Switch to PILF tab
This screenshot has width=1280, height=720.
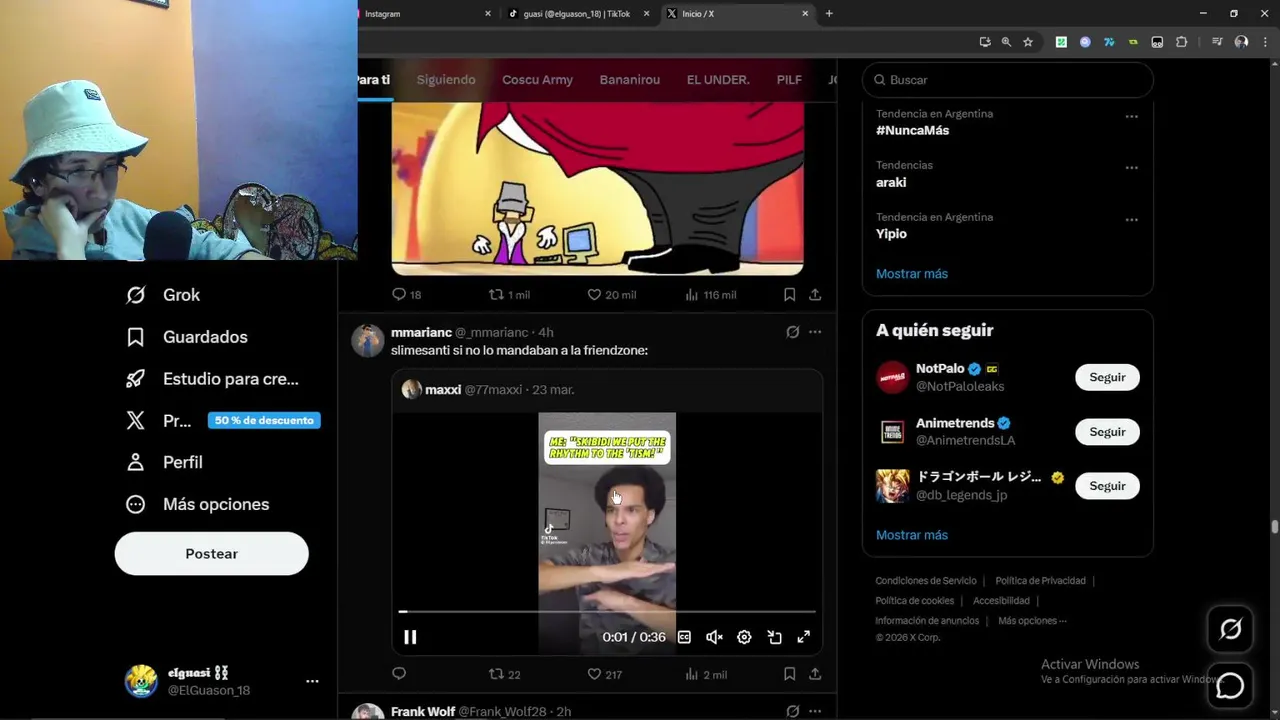[x=789, y=80]
